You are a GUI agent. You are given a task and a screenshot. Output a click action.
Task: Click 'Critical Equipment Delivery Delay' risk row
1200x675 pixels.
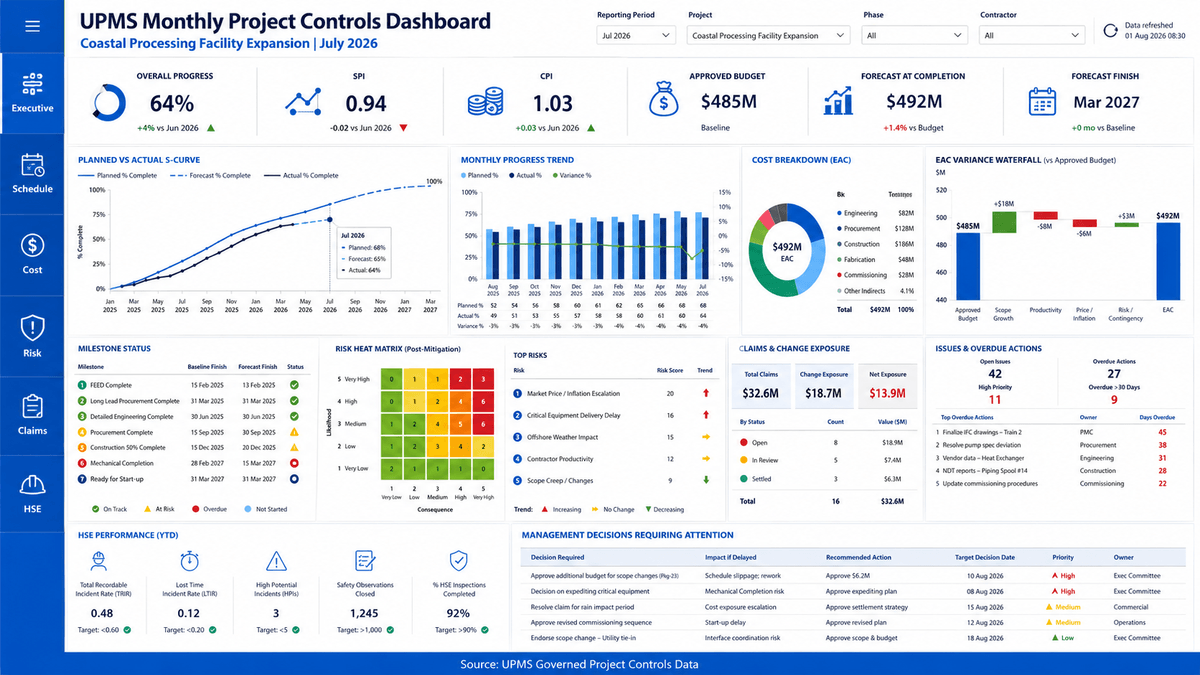pos(616,415)
